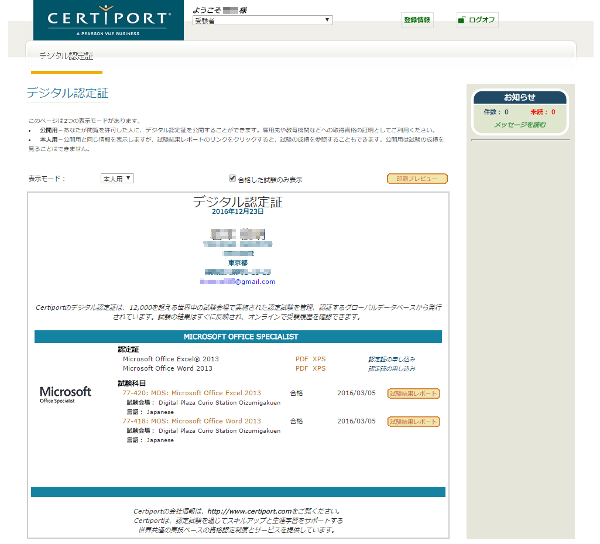The image size is (600, 544).
Task: Click the 未読 unread count in お知らせ
Action: tap(543, 112)
